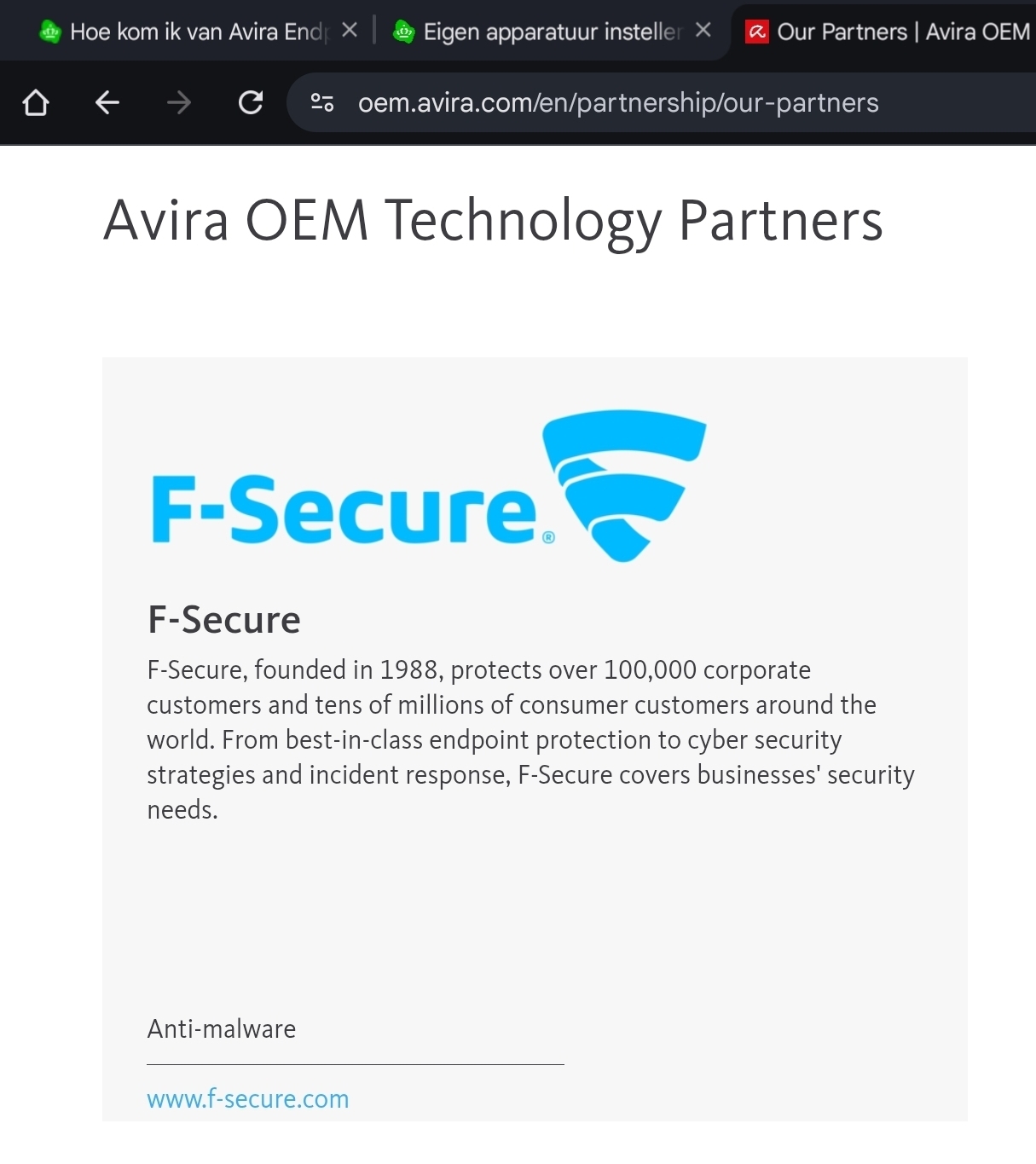Click the F-Secure description paragraph
Viewport: 1036px width, 1164px height.
click(530, 739)
